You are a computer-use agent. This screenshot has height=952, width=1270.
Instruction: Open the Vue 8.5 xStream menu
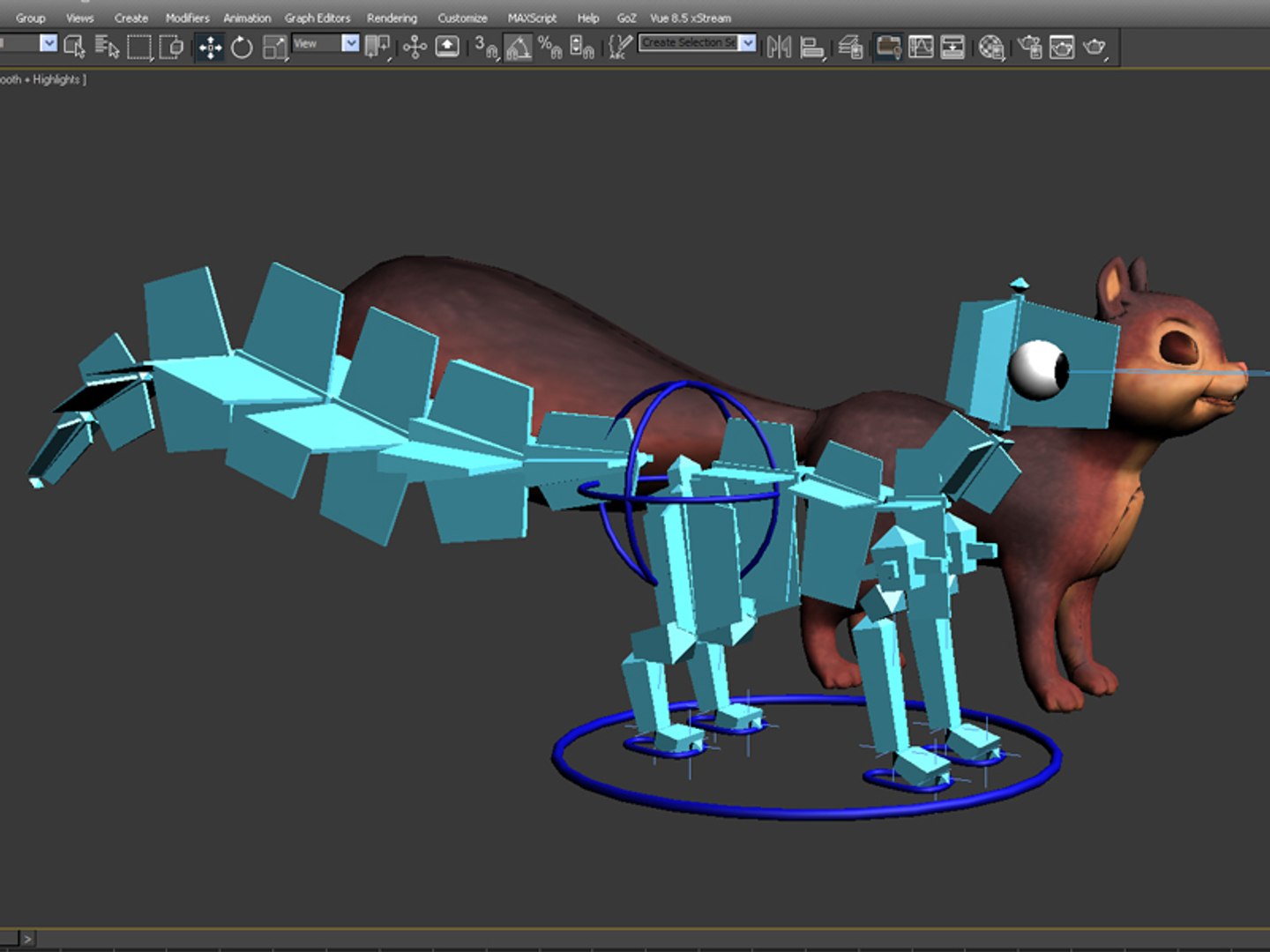tap(691, 18)
